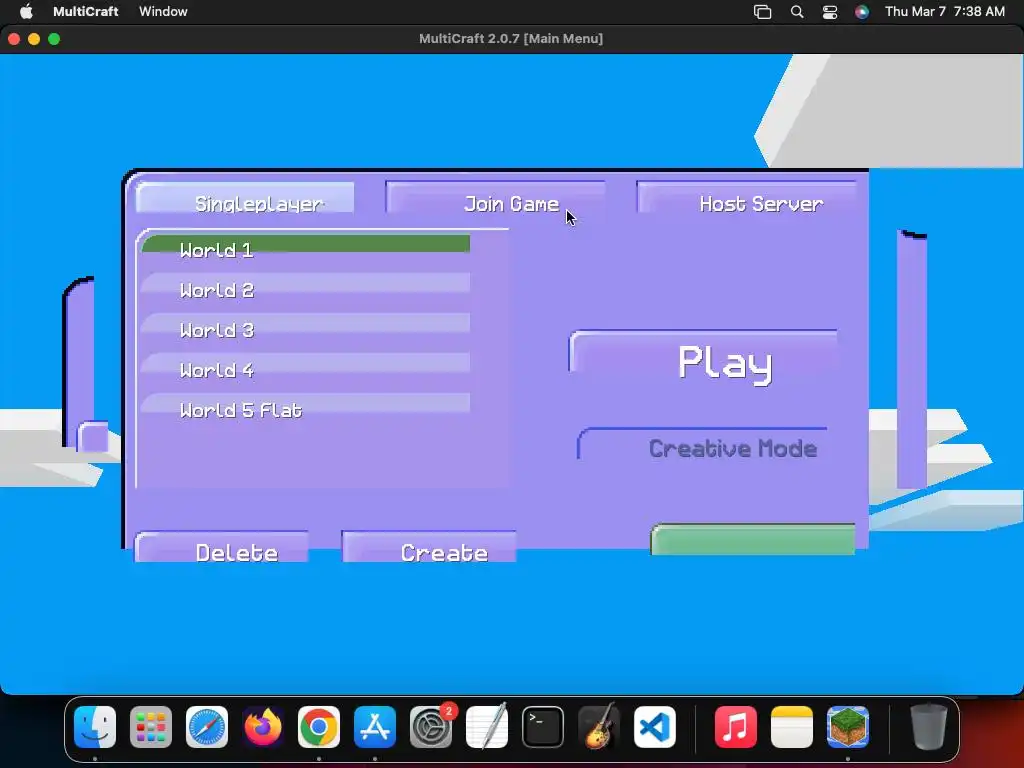This screenshot has height=768, width=1024.
Task: Open the Window menu
Action: click(x=163, y=11)
